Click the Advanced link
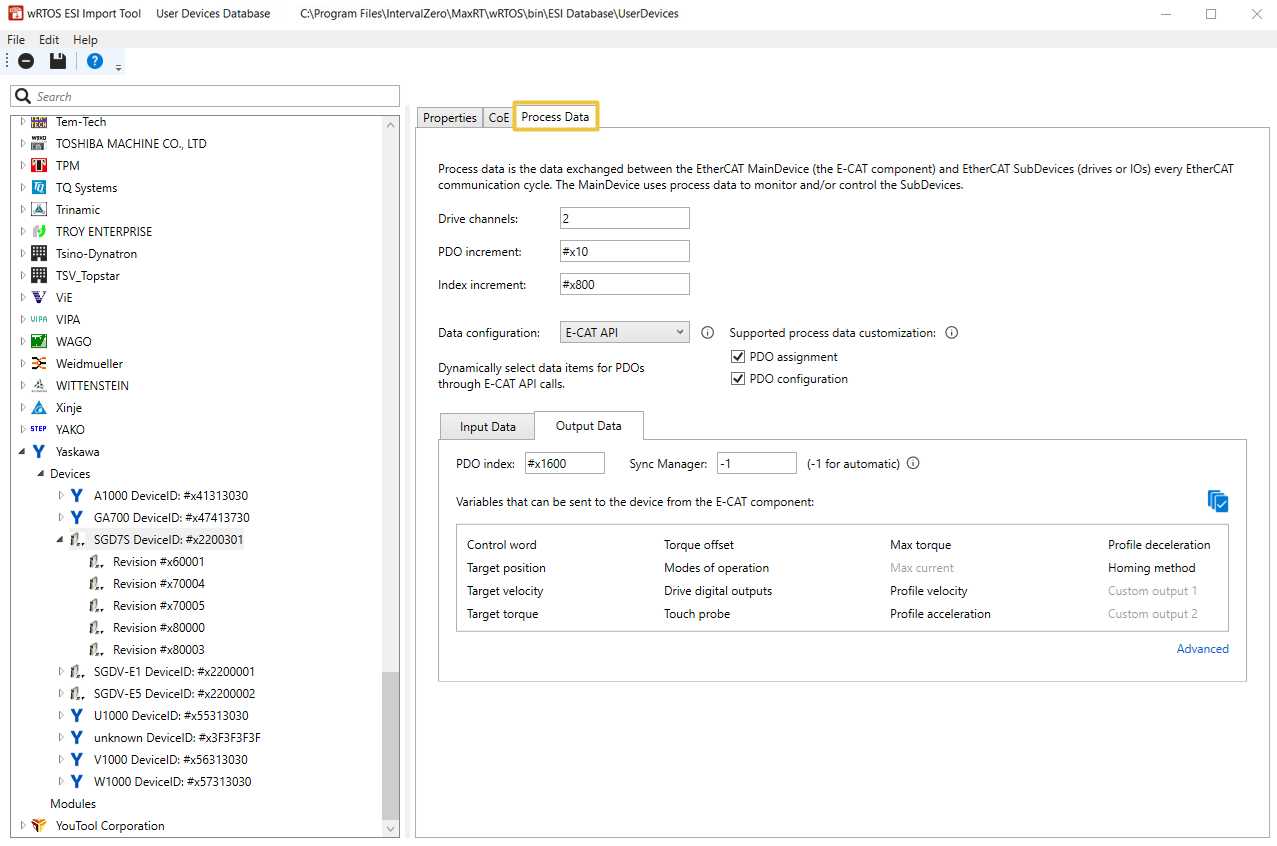This screenshot has width=1277, height=846. [x=1202, y=649]
